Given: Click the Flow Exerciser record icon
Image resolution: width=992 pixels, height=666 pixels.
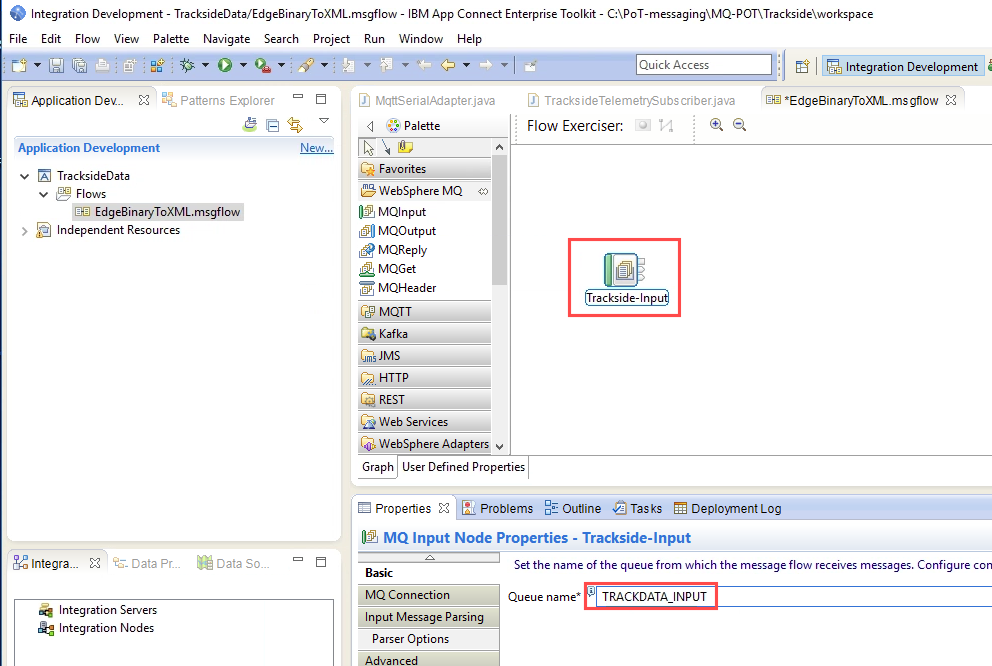Looking at the screenshot, I should click(643, 125).
